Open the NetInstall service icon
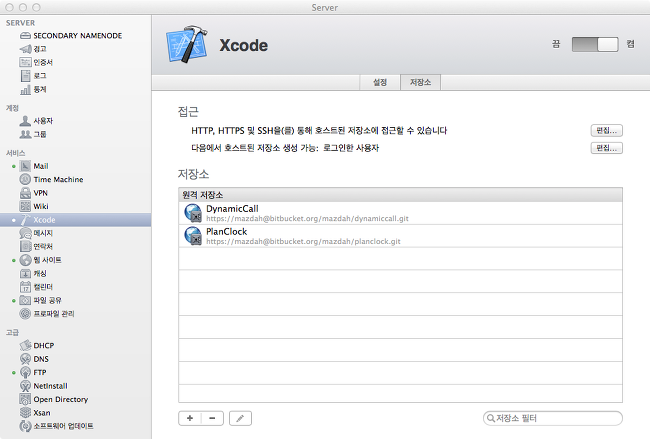 [x=25, y=386]
